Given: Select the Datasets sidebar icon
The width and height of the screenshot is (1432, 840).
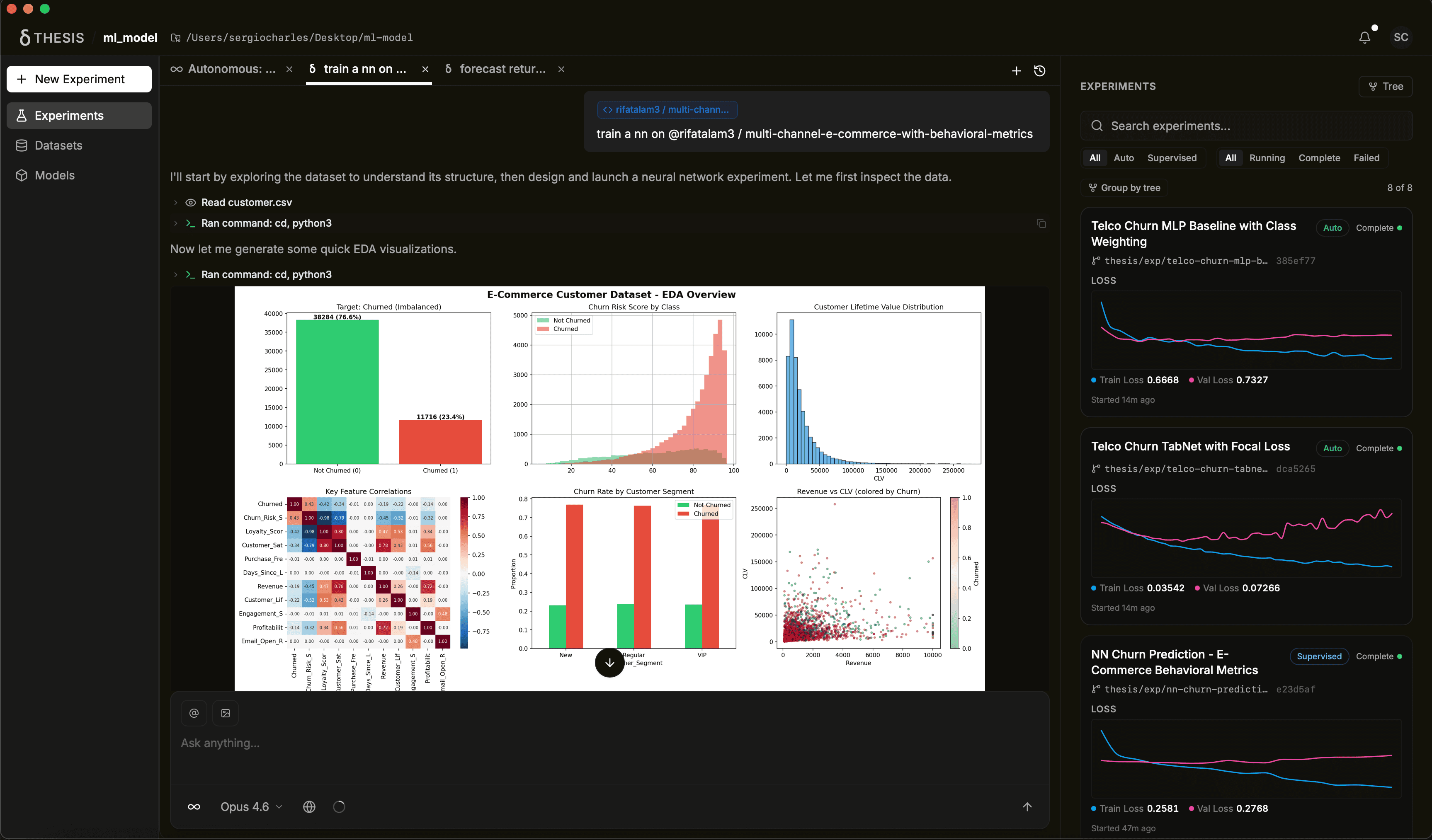Looking at the screenshot, I should click(x=21, y=145).
